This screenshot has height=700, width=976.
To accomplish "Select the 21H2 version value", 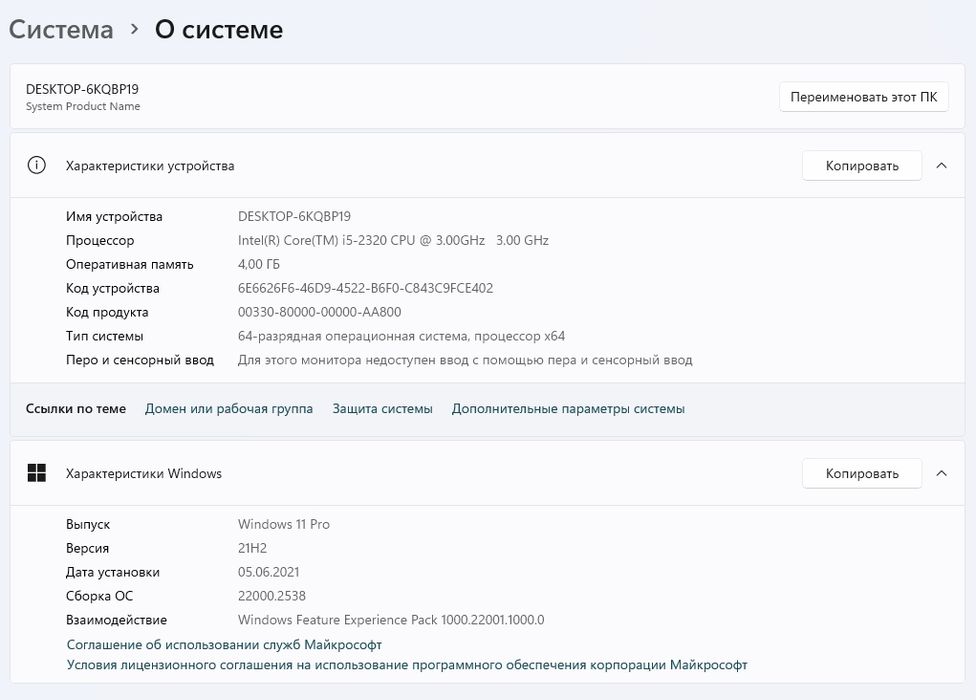I will (x=252, y=548).
